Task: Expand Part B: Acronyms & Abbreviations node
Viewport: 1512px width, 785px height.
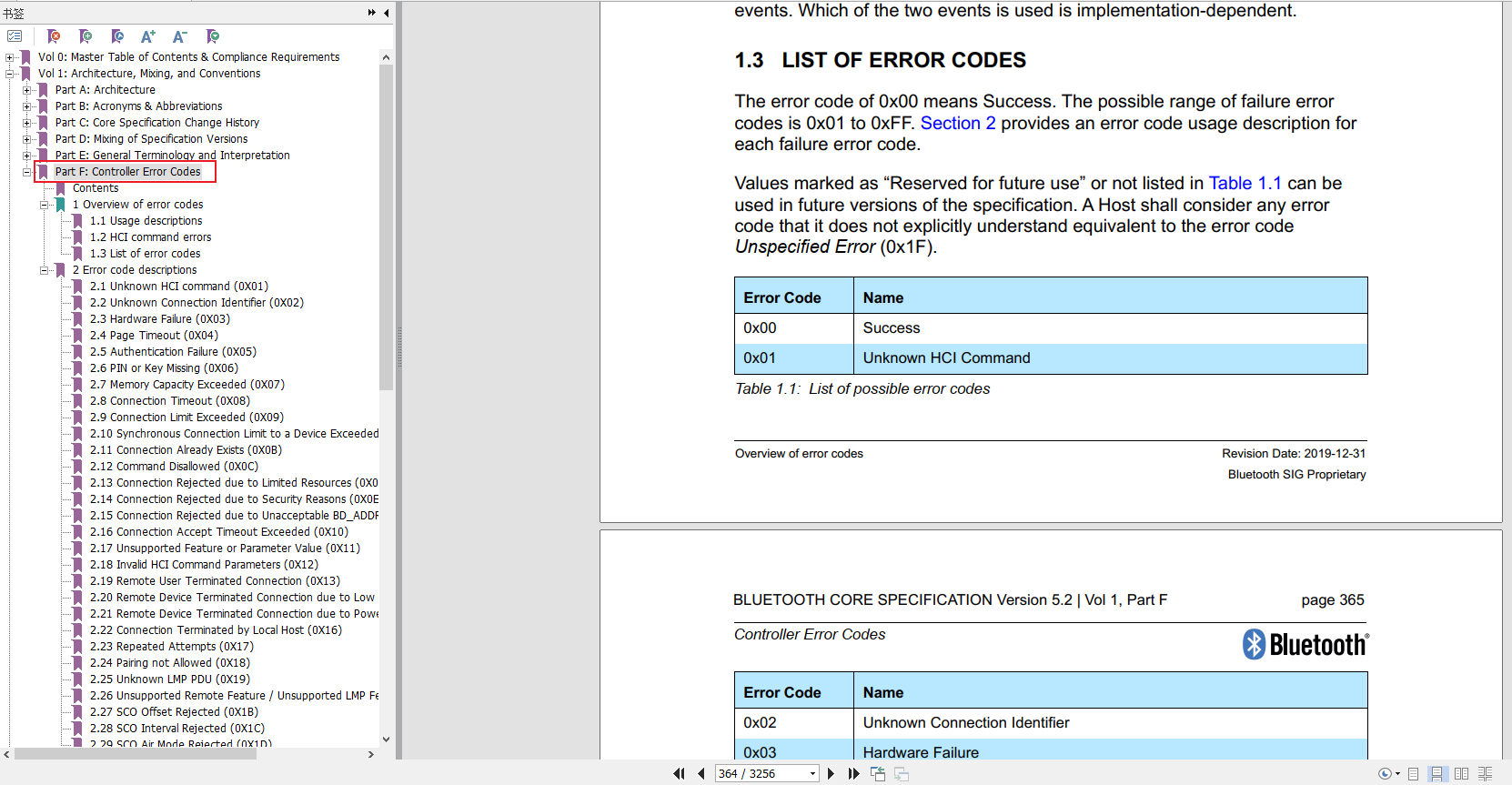Action: pos(27,106)
